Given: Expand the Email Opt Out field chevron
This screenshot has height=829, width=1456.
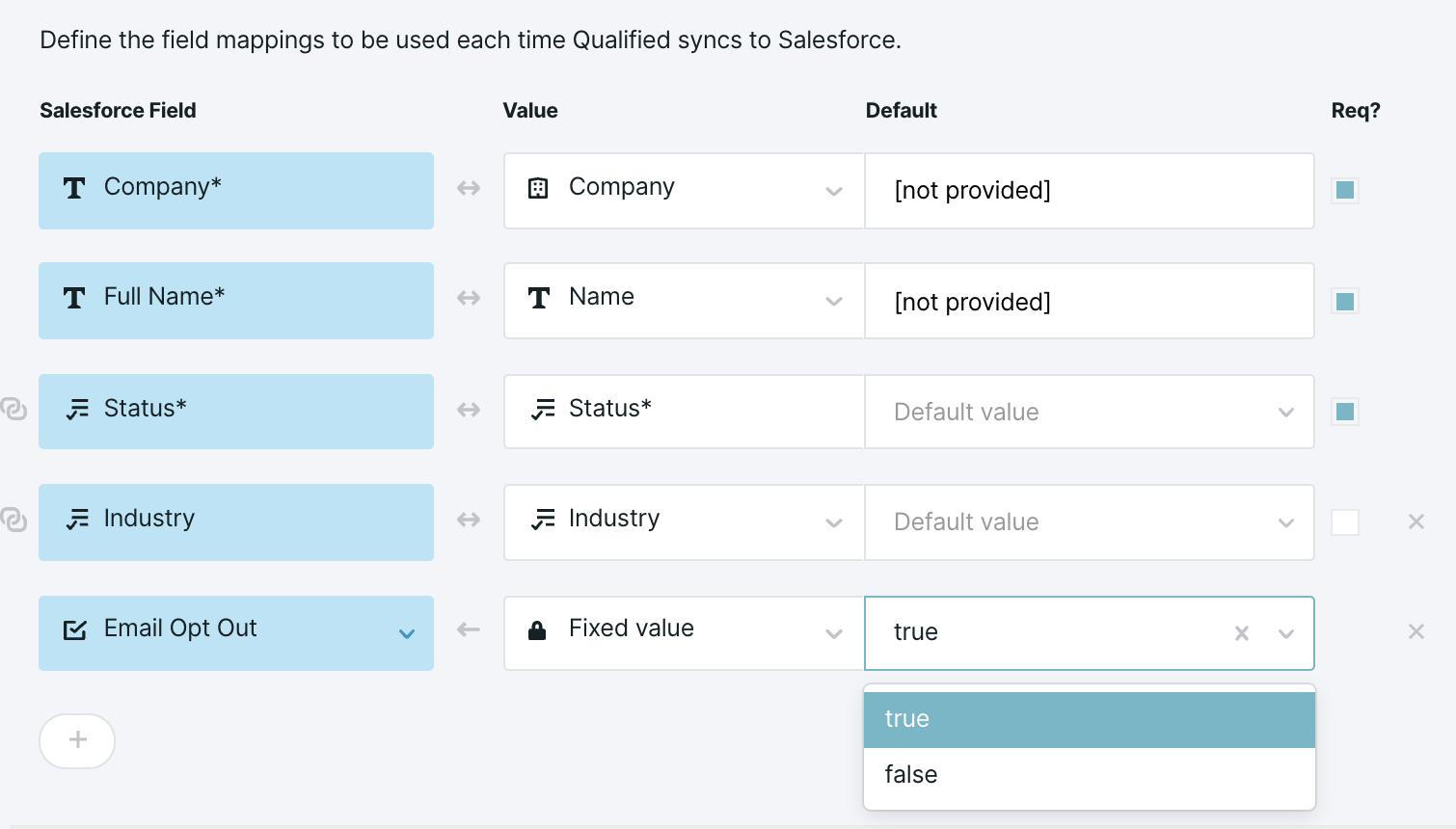Looking at the screenshot, I should pyautogui.click(x=407, y=633).
